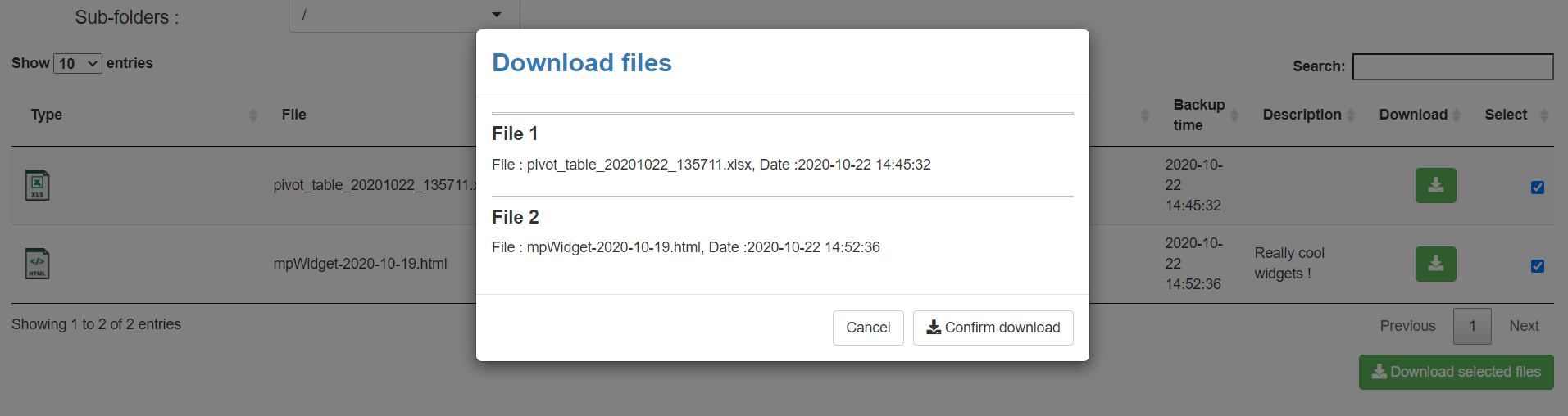Viewport: 1568px width, 416px height.
Task: Download pivot_table file via green download icon
Action: tap(1435, 185)
